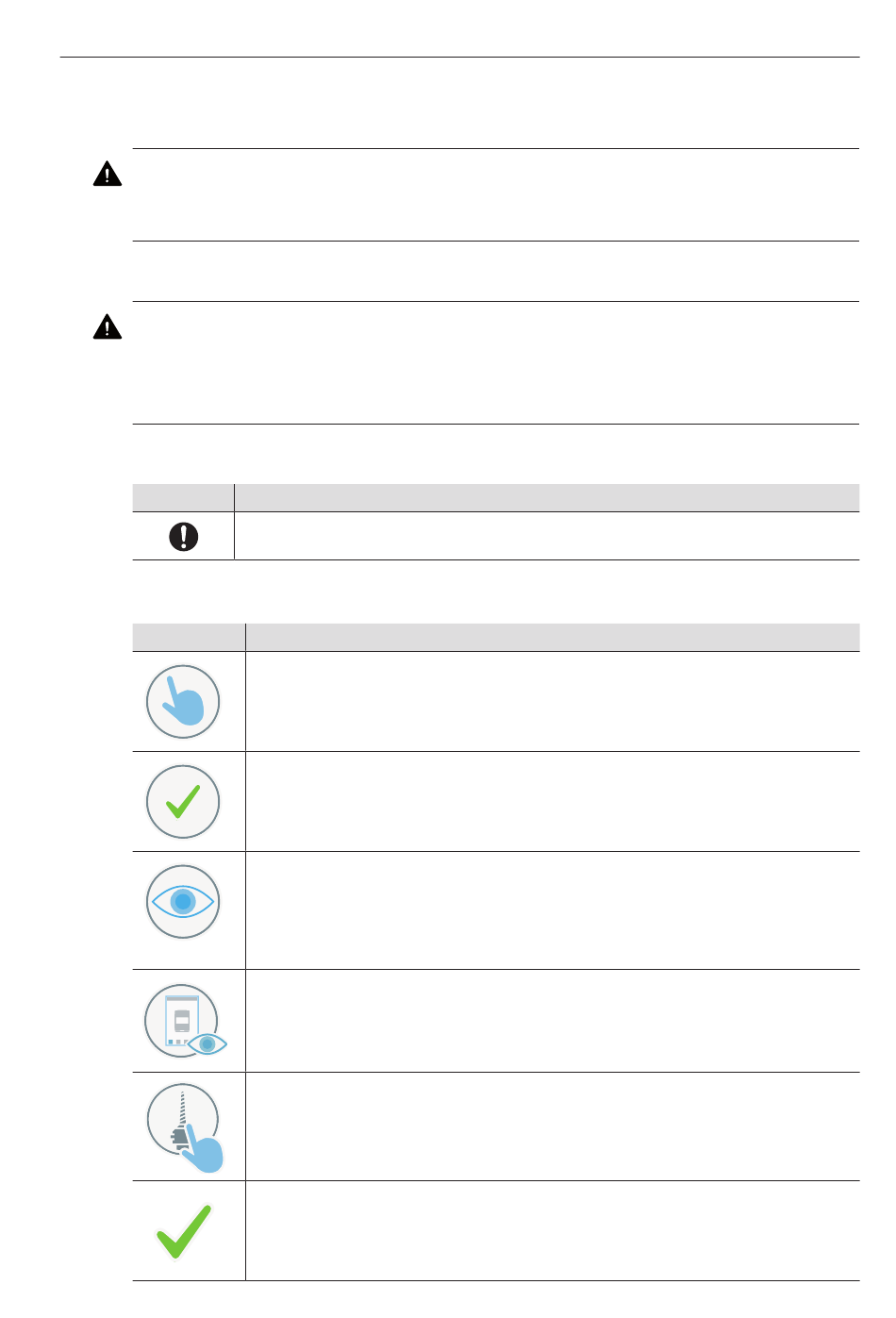Click gray header cell above exclamation icon

pyautogui.click(x=183, y=497)
